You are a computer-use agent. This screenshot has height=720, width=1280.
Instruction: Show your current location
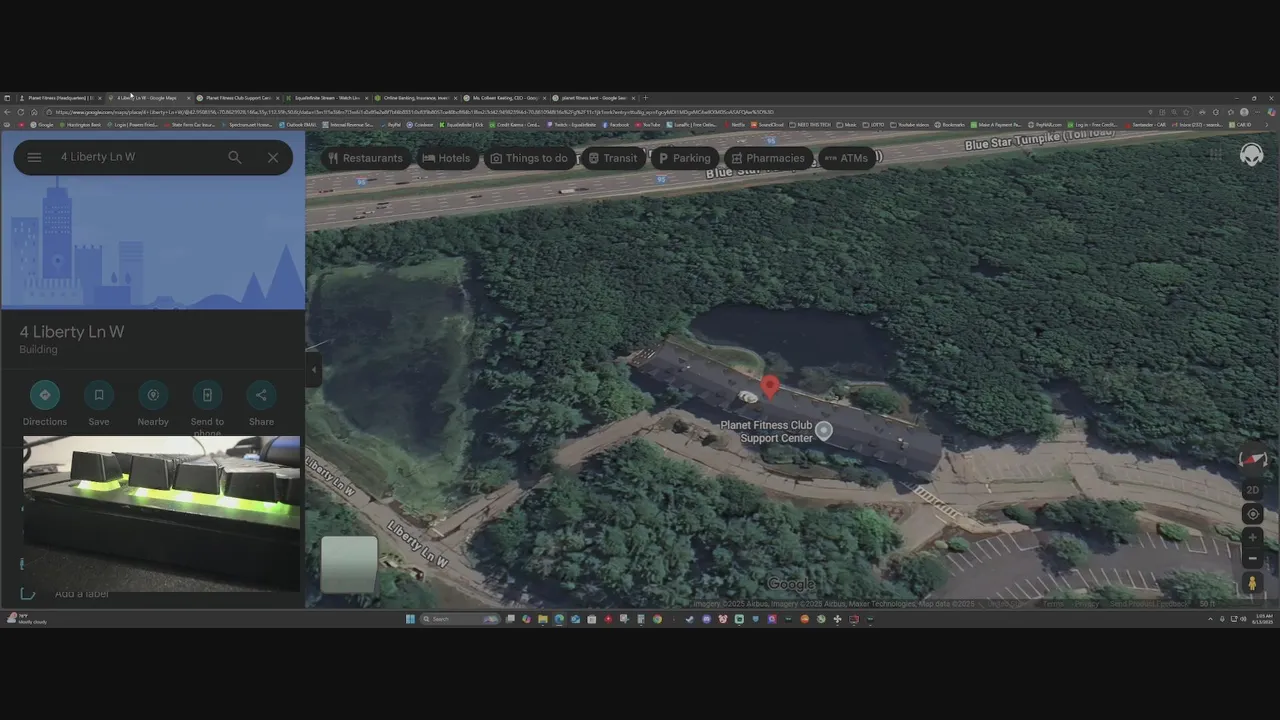point(1252,514)
